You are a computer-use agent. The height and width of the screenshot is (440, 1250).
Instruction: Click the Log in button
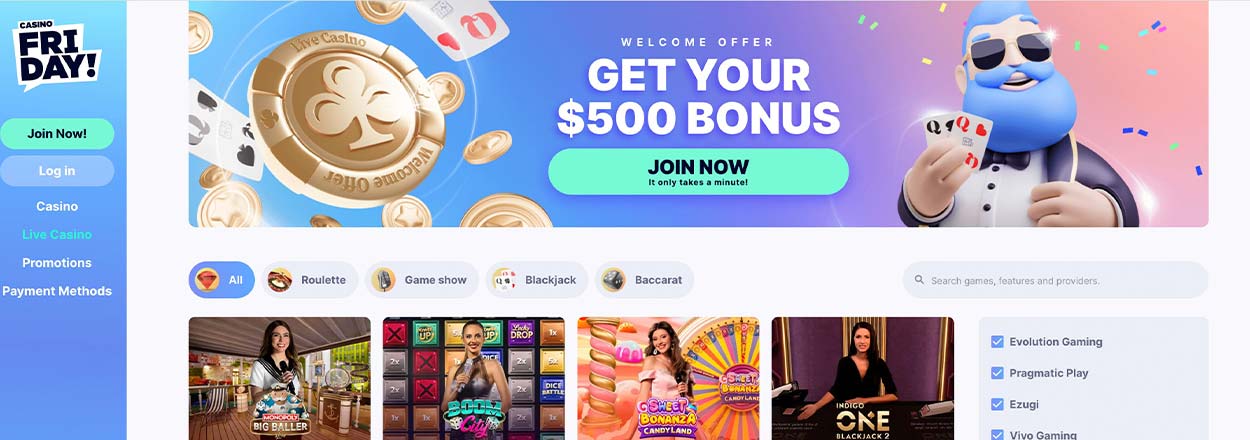point(57,171)
